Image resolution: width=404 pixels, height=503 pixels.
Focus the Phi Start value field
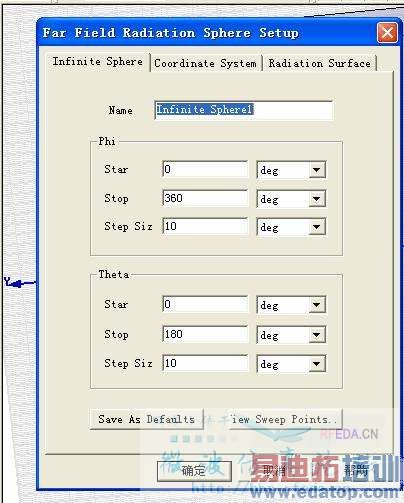coord(205,169)
